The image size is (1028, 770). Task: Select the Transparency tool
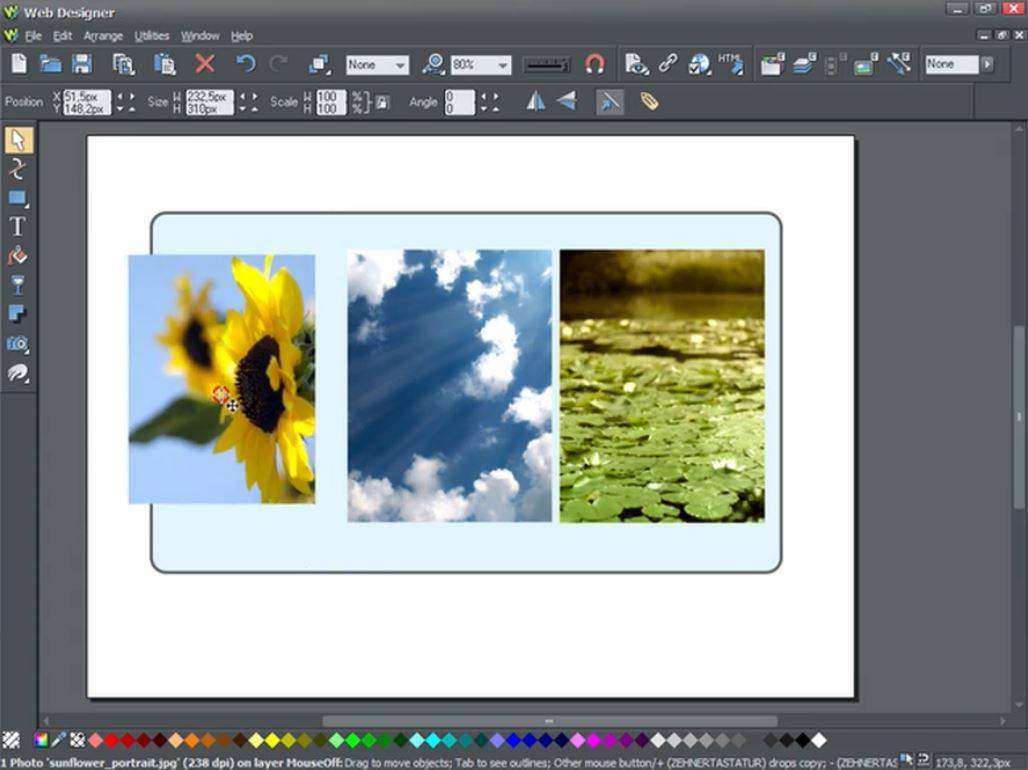(x=16, y=284)
